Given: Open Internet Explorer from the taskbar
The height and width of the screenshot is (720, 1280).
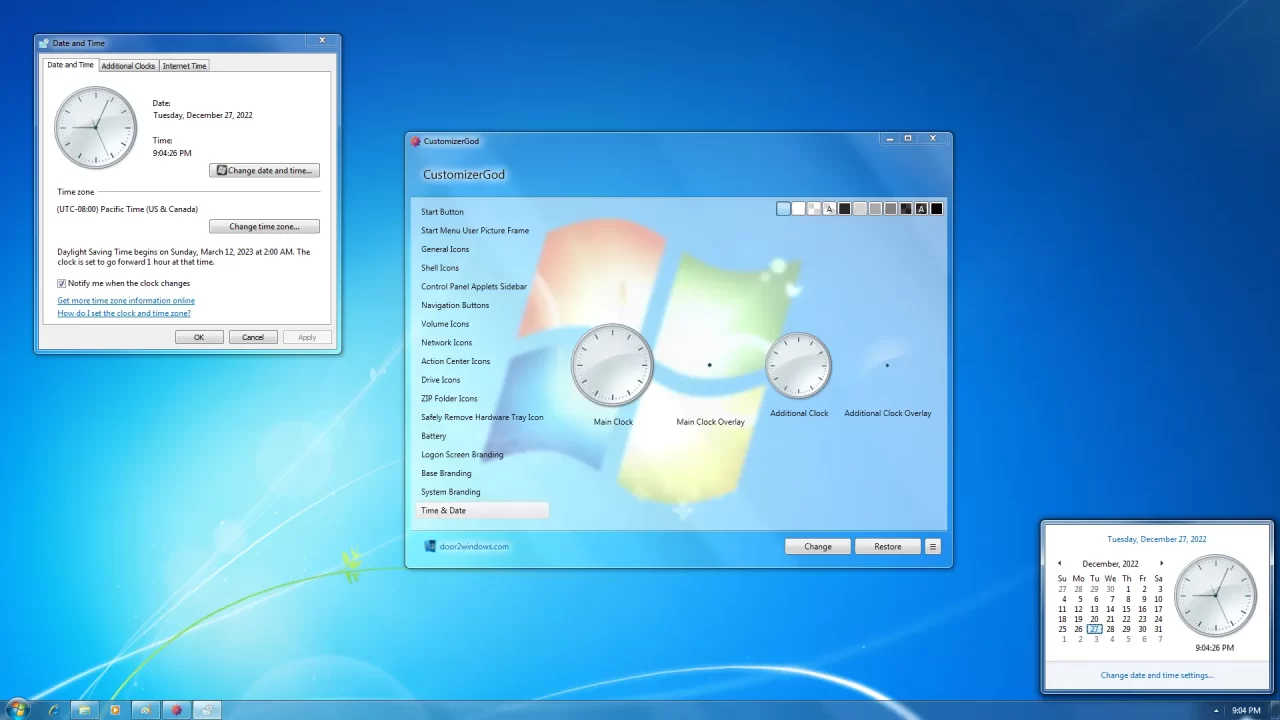Looking at the screenshot, I should [x=54, y=710].
